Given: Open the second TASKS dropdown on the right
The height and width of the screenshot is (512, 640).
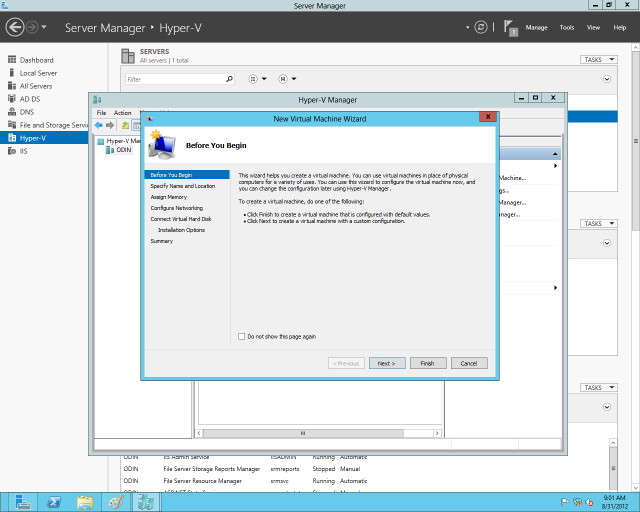Looking at the screenshot, I should [599, 223].
